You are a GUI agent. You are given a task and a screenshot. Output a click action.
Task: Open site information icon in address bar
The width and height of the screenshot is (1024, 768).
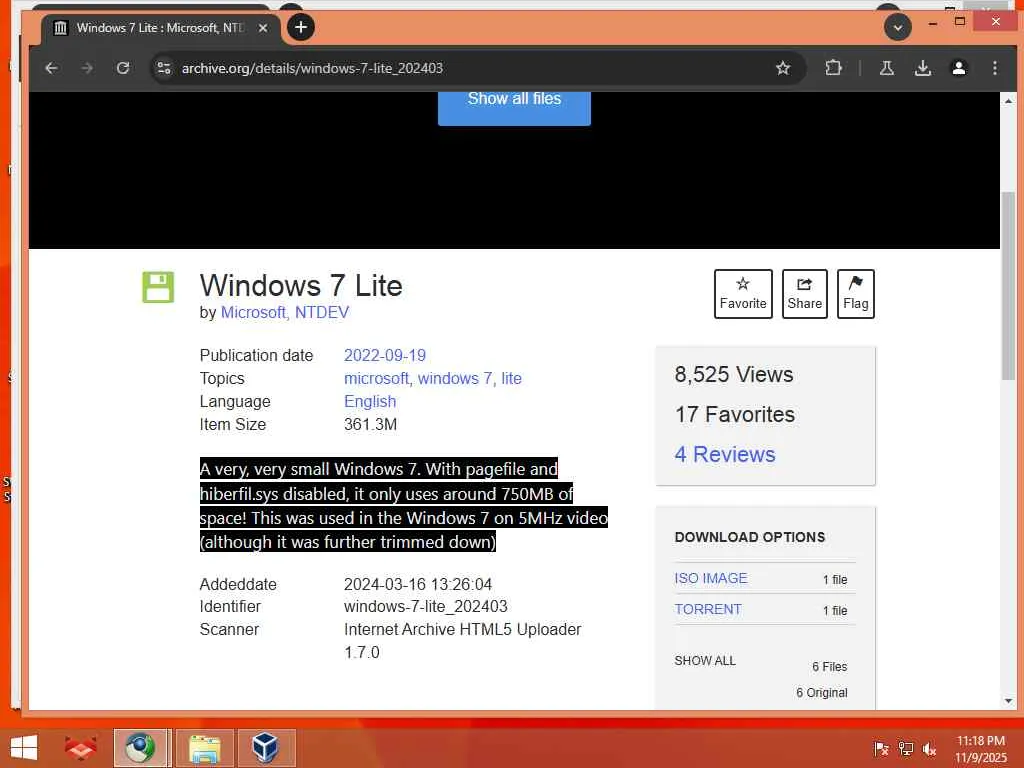coord(164,68)
